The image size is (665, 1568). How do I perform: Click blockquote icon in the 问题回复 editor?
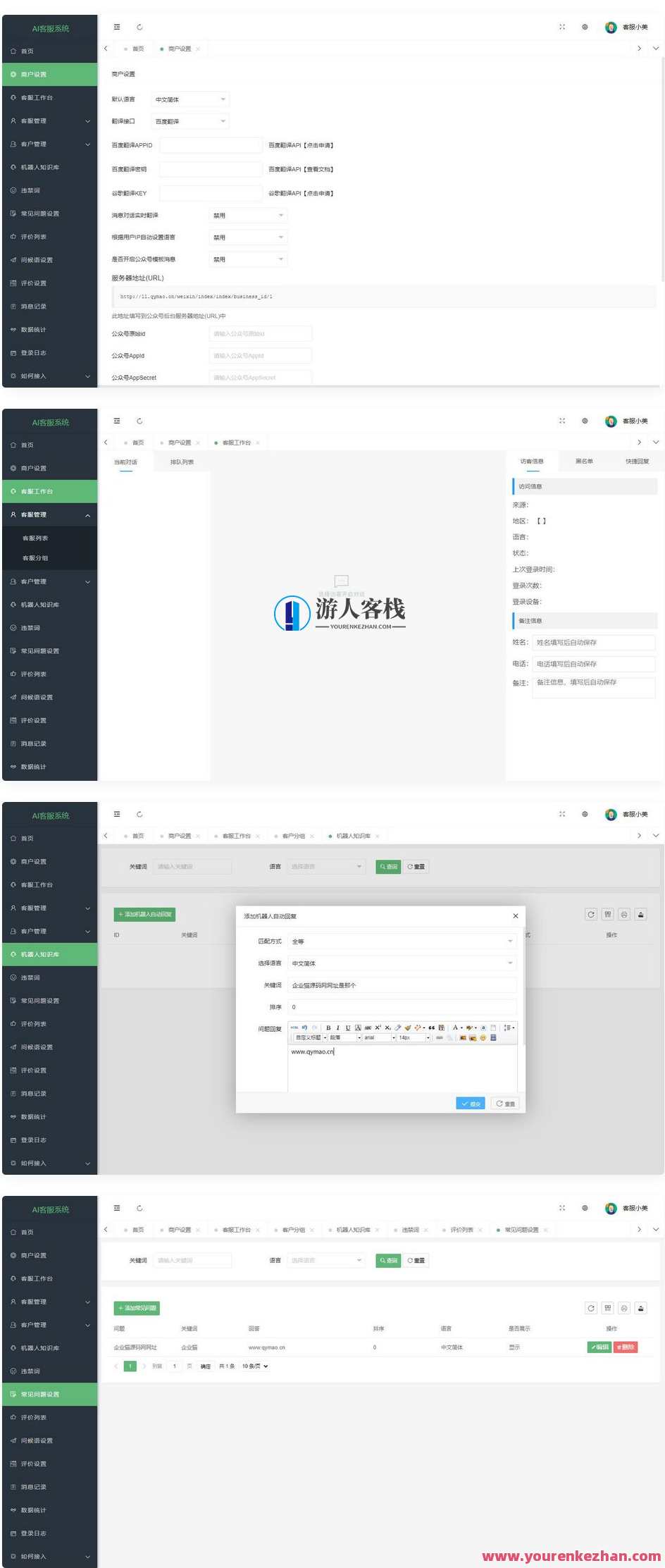(431, 1027)
